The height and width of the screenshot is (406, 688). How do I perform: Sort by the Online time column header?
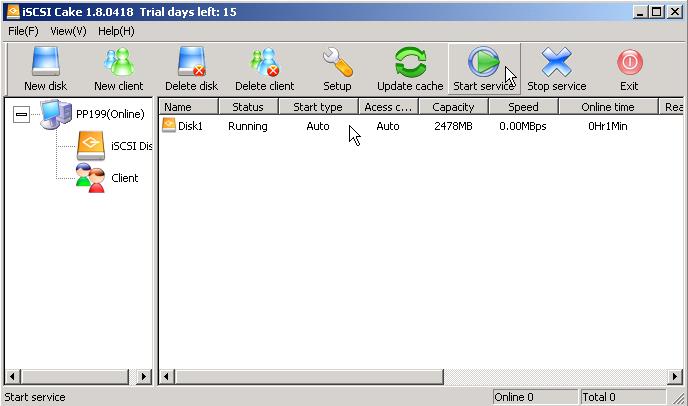click(x=609, y=107)
